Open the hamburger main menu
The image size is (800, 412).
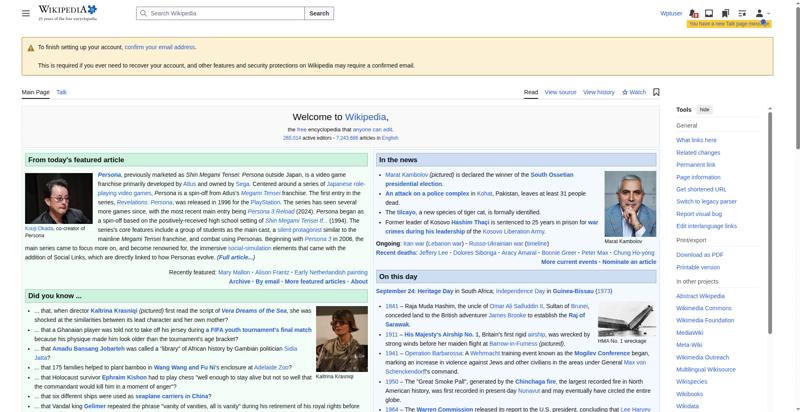tap(26, 13)
